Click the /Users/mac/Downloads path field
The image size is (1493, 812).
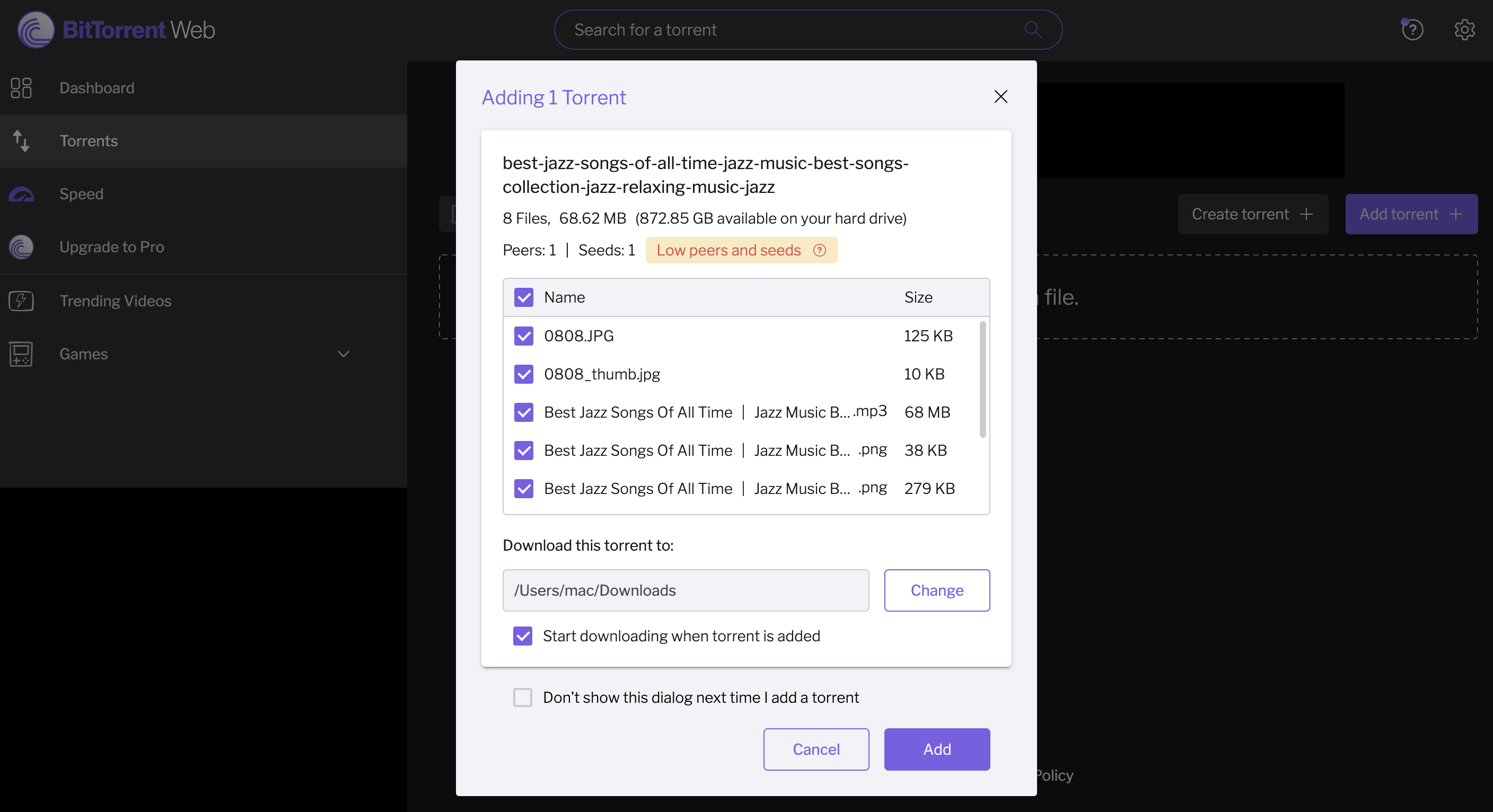[686, 590]
